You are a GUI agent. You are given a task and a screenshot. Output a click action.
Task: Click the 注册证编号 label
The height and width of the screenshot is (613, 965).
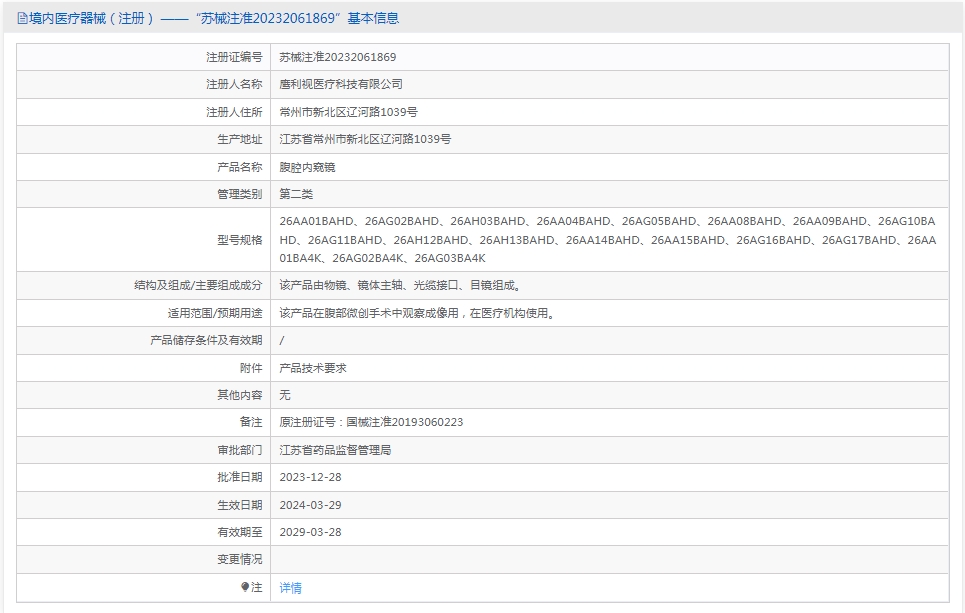click(x=234, y=57)
